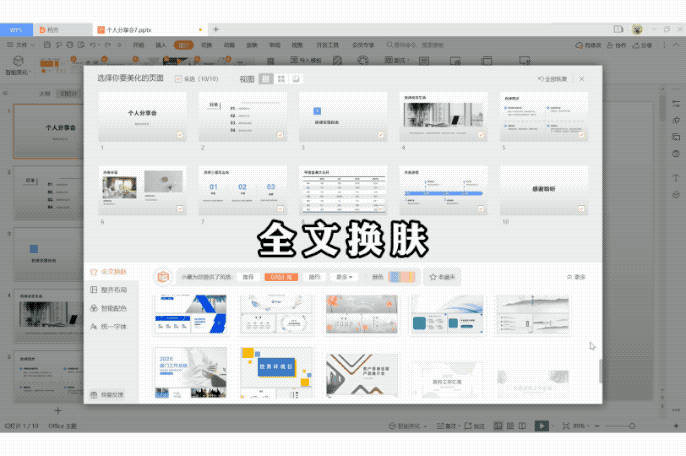Select the grid view icon
The image size is (686, 456).
pos(281,78)
